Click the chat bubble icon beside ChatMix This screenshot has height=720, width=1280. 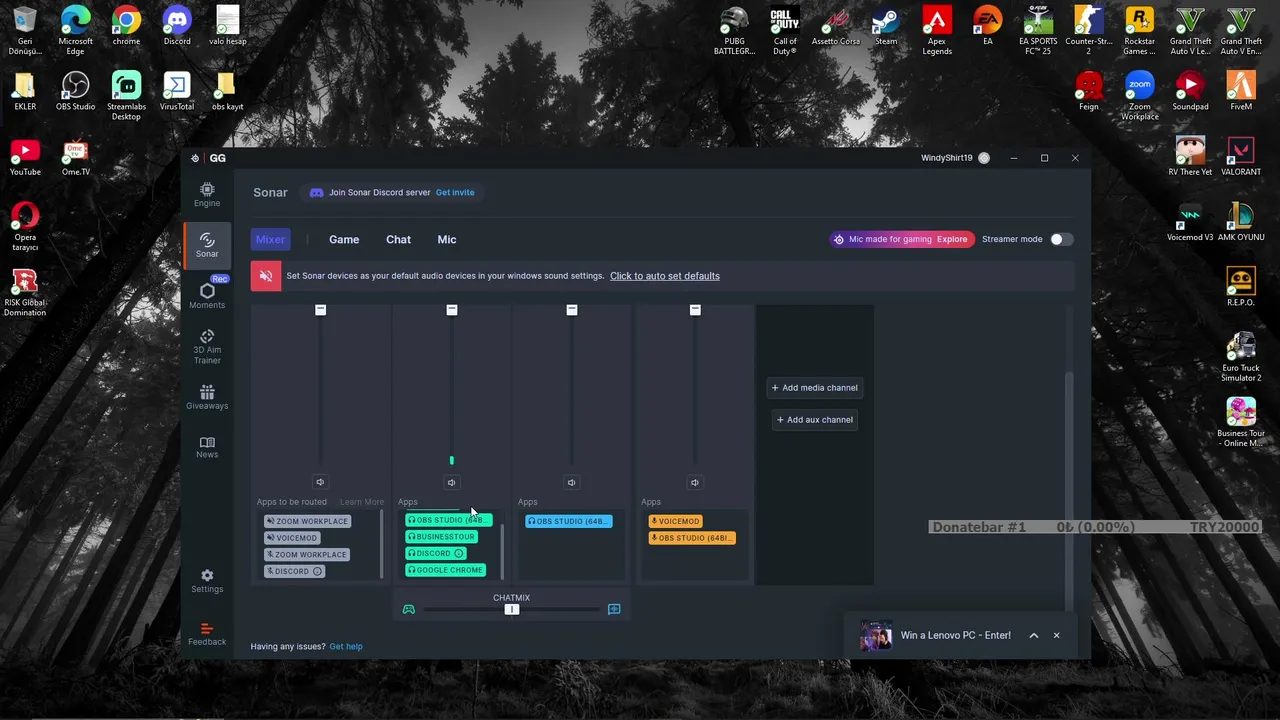[x=614, y=609]
